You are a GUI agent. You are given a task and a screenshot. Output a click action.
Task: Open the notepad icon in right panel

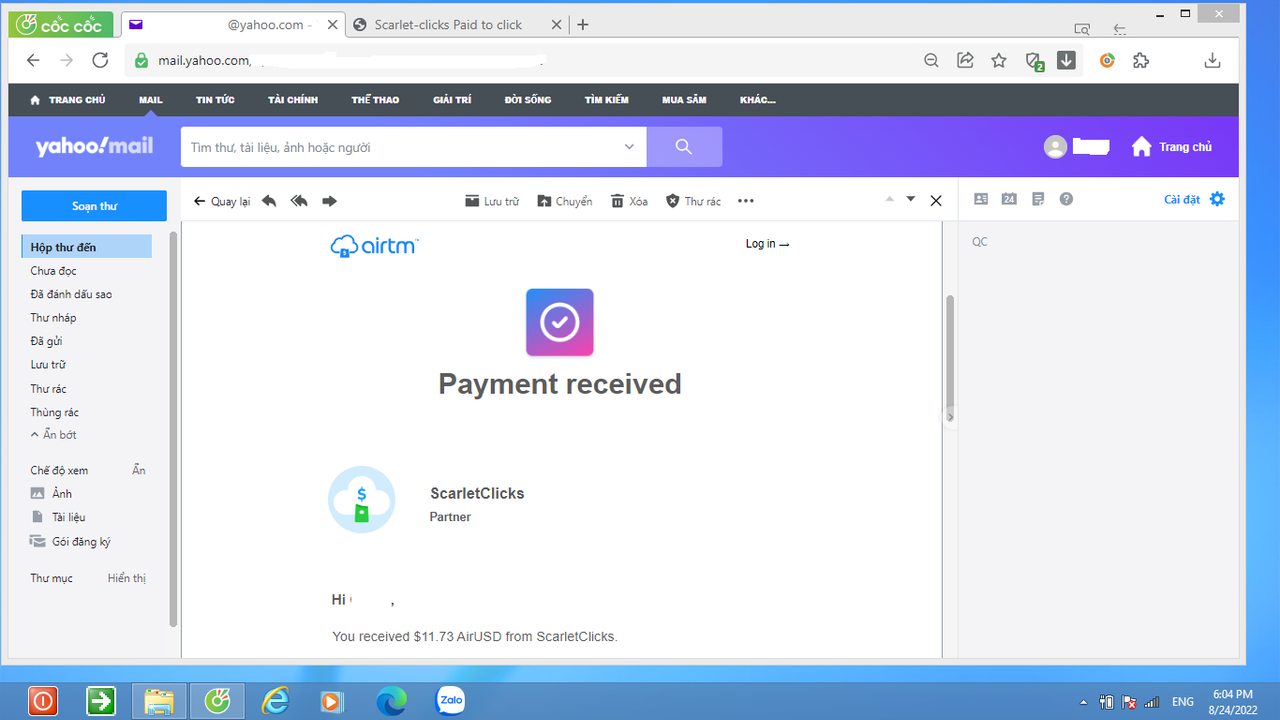point(1038,199)
